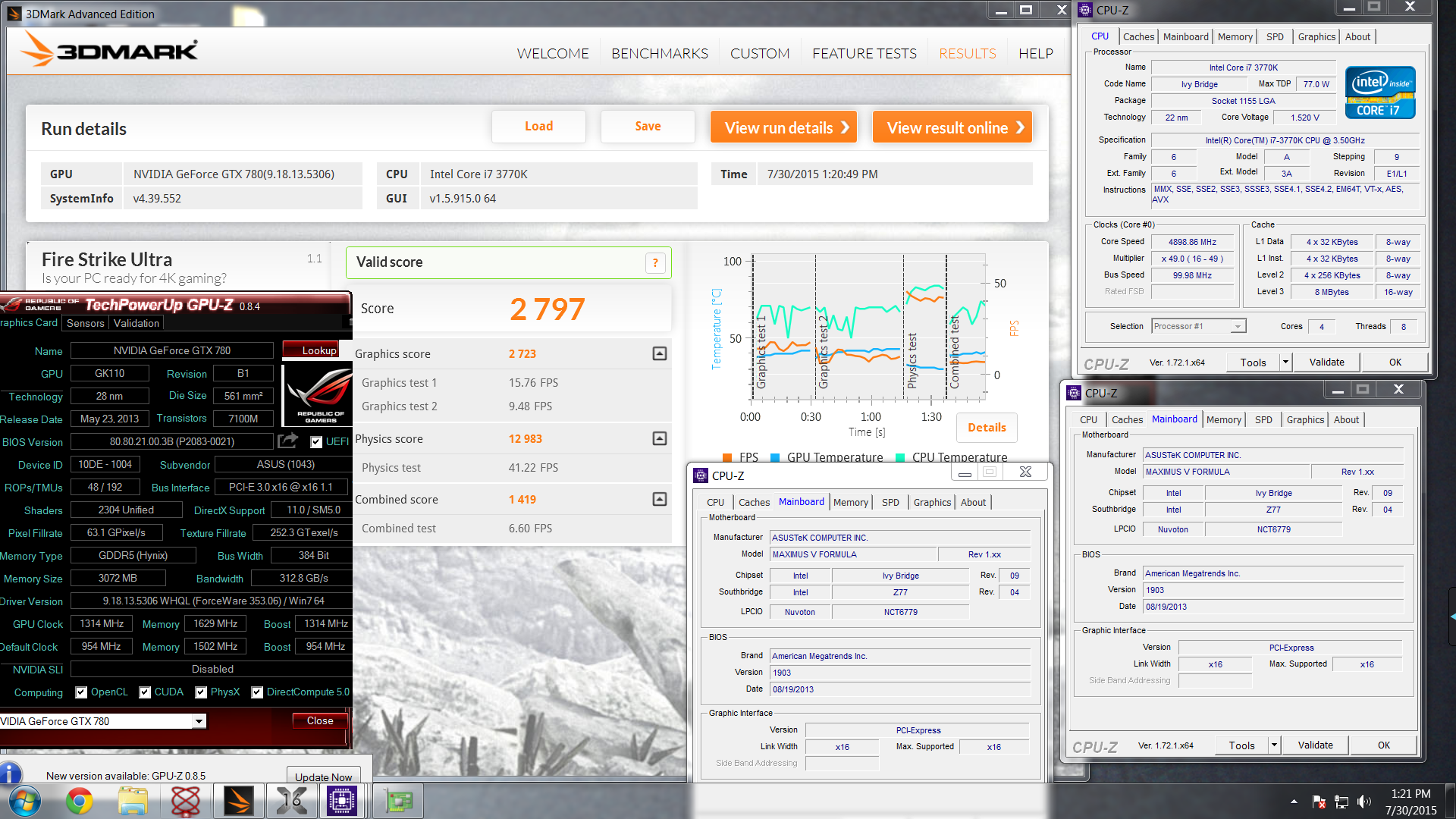The height and width of the screenshot is (819, 1456).
Task: Toggle the DirectCompute 5.0 checkbox
Action: click(257, 692)
